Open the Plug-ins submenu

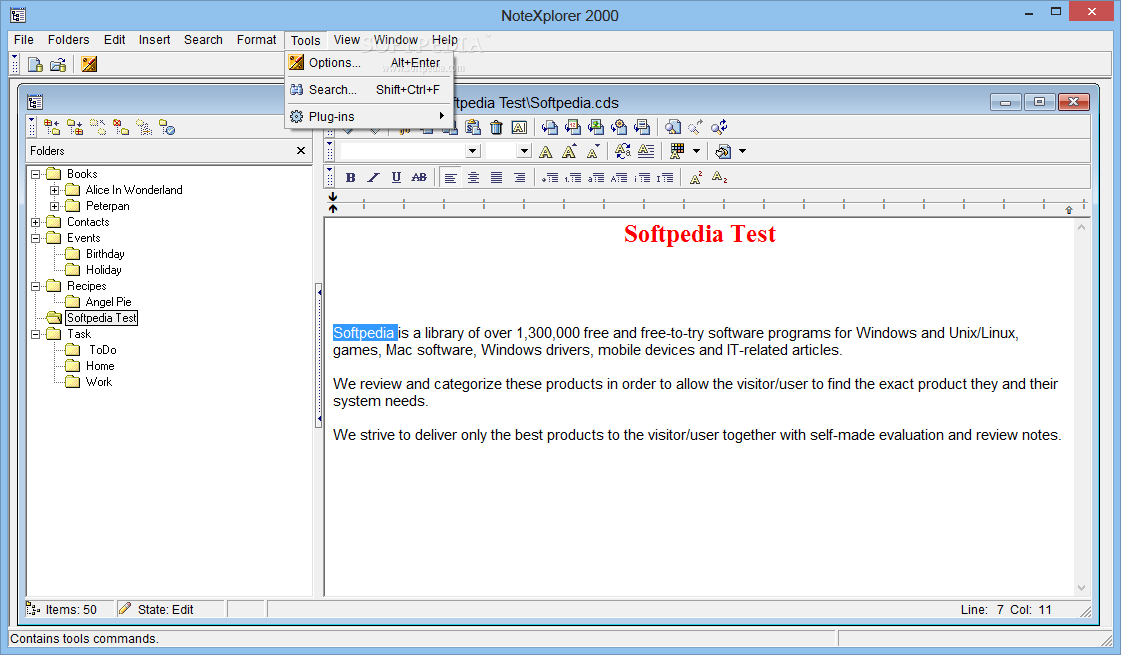(369, 116)
